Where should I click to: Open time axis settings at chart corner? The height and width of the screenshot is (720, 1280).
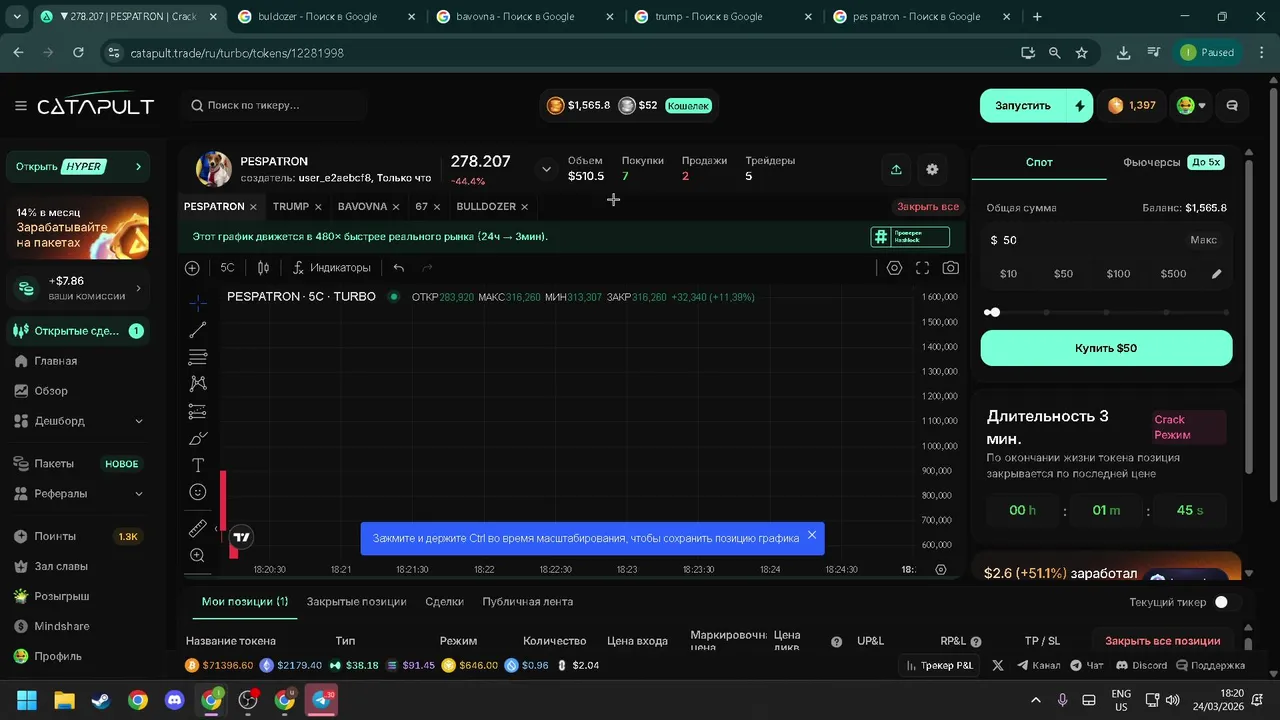[941, 569]
